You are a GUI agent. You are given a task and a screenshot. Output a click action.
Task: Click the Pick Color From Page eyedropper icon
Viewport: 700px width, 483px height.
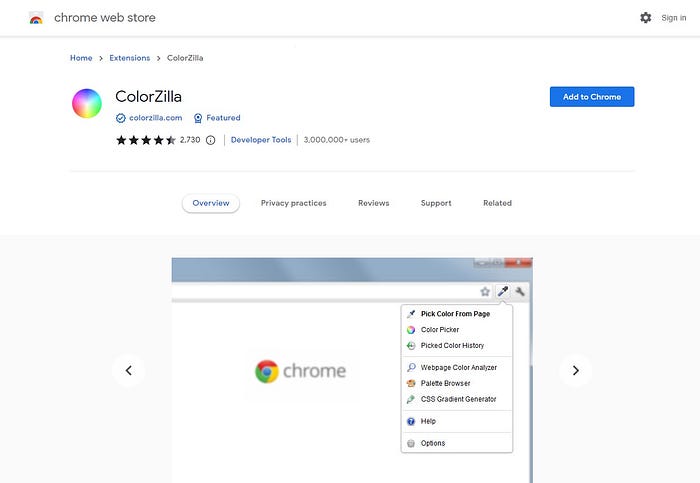point(411,314)
